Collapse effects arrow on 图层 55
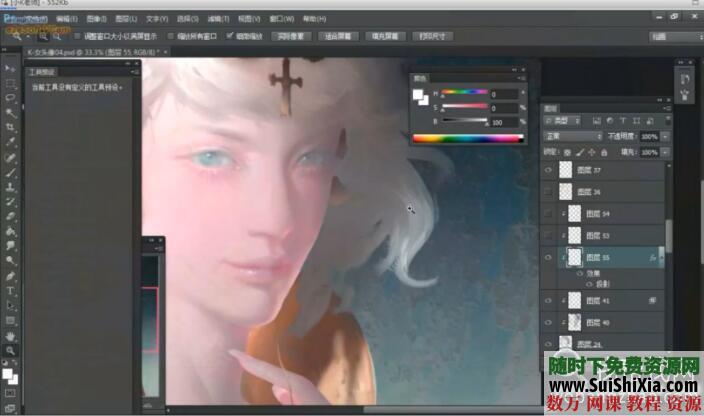 click(660, 258)
